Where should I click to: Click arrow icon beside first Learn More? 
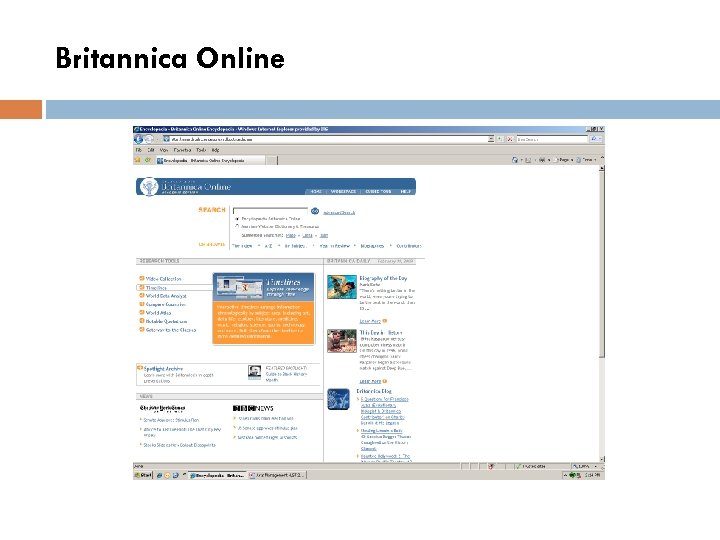point(385,321)
